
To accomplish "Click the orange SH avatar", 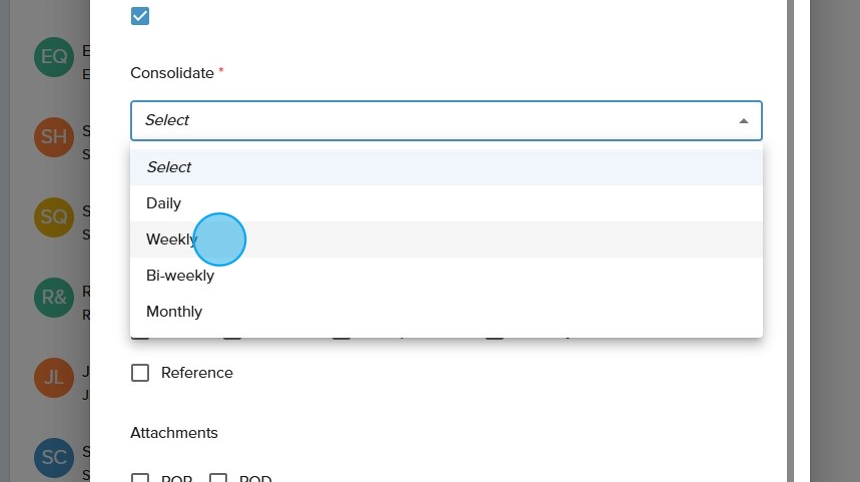I will pos(53,137).
